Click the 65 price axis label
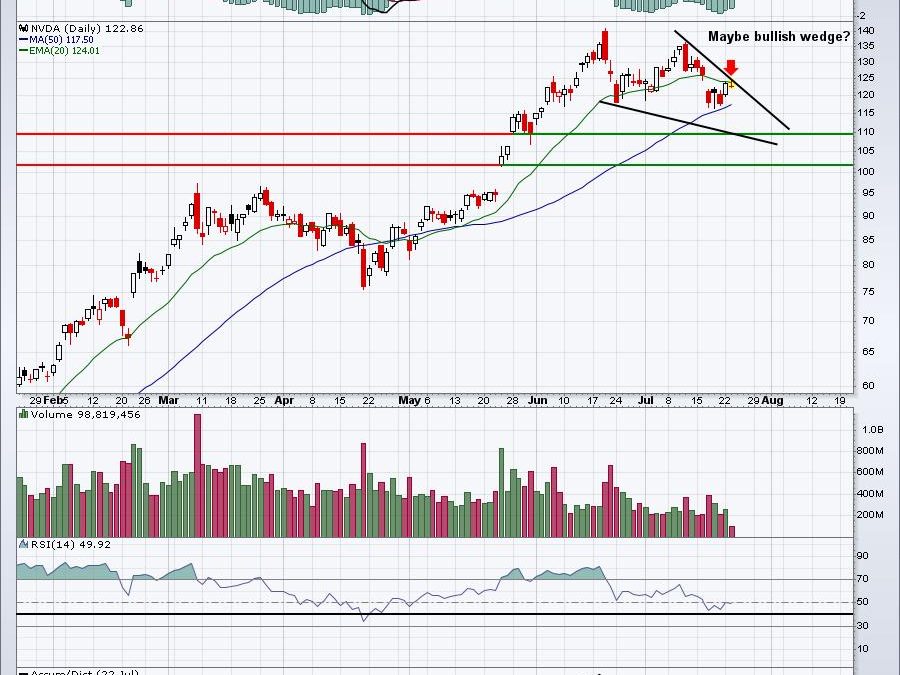The width and height of the screenshot is (900, 675). tap(868, 351)
